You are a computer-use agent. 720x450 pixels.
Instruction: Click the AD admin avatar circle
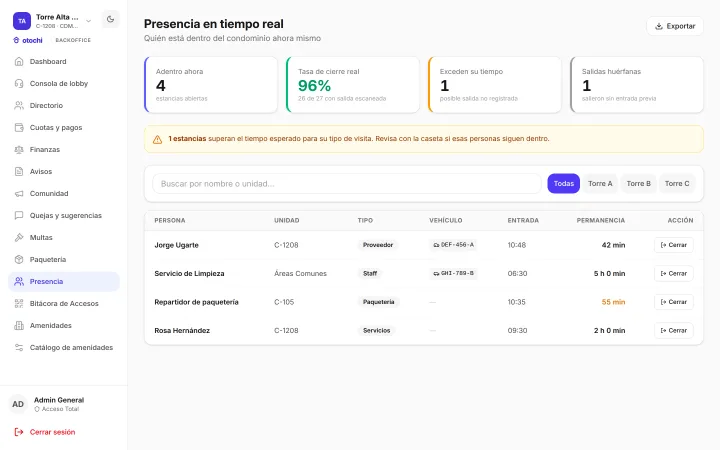[18, 404]
